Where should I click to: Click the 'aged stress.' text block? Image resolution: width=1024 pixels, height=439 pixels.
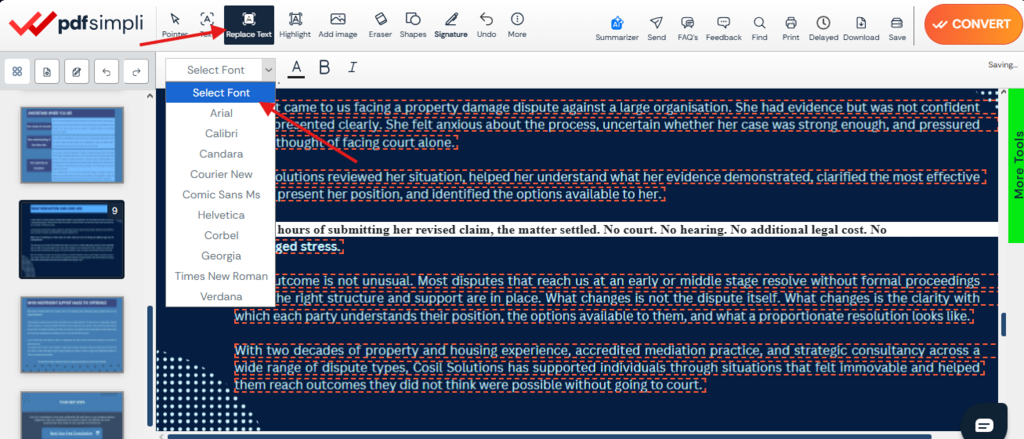309,247
